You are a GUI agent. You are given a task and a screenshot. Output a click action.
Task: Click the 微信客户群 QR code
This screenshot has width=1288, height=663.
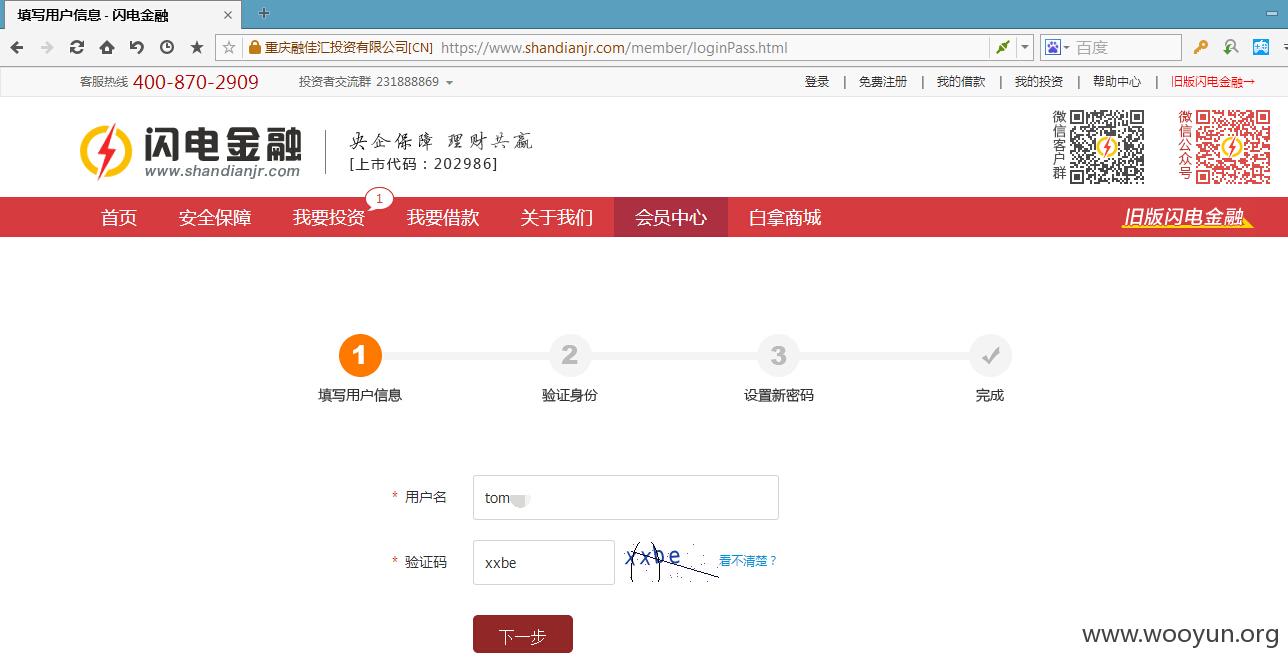coord(1107,146)
